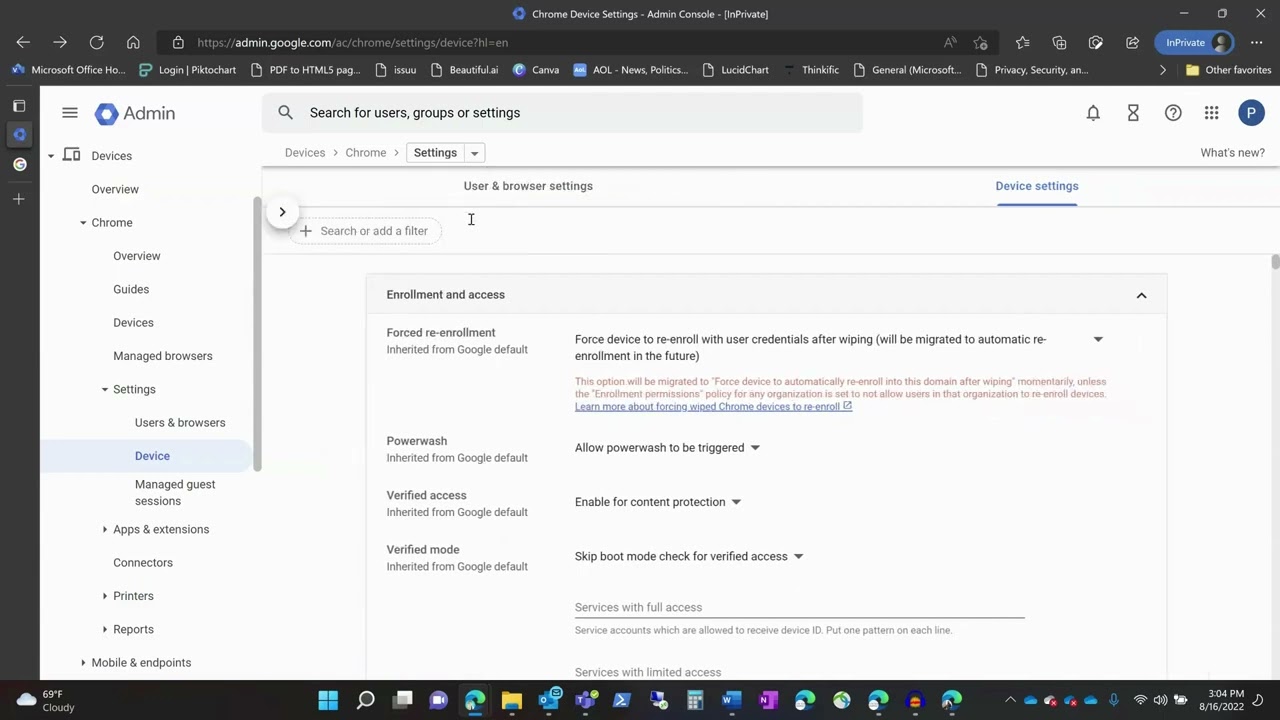Image resolution: width=1280 pixels, height=720 pixels.
Task: Click the search magnifier icon
Action: point(286,113)
